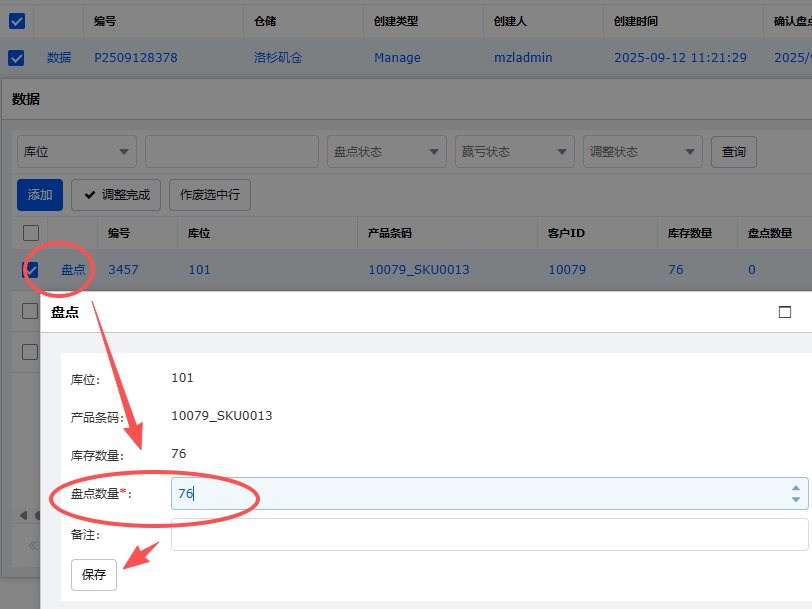Open the 赢亏状态 dropdown
This screenshot has height=609, width=812.
[x=514, y=152]
